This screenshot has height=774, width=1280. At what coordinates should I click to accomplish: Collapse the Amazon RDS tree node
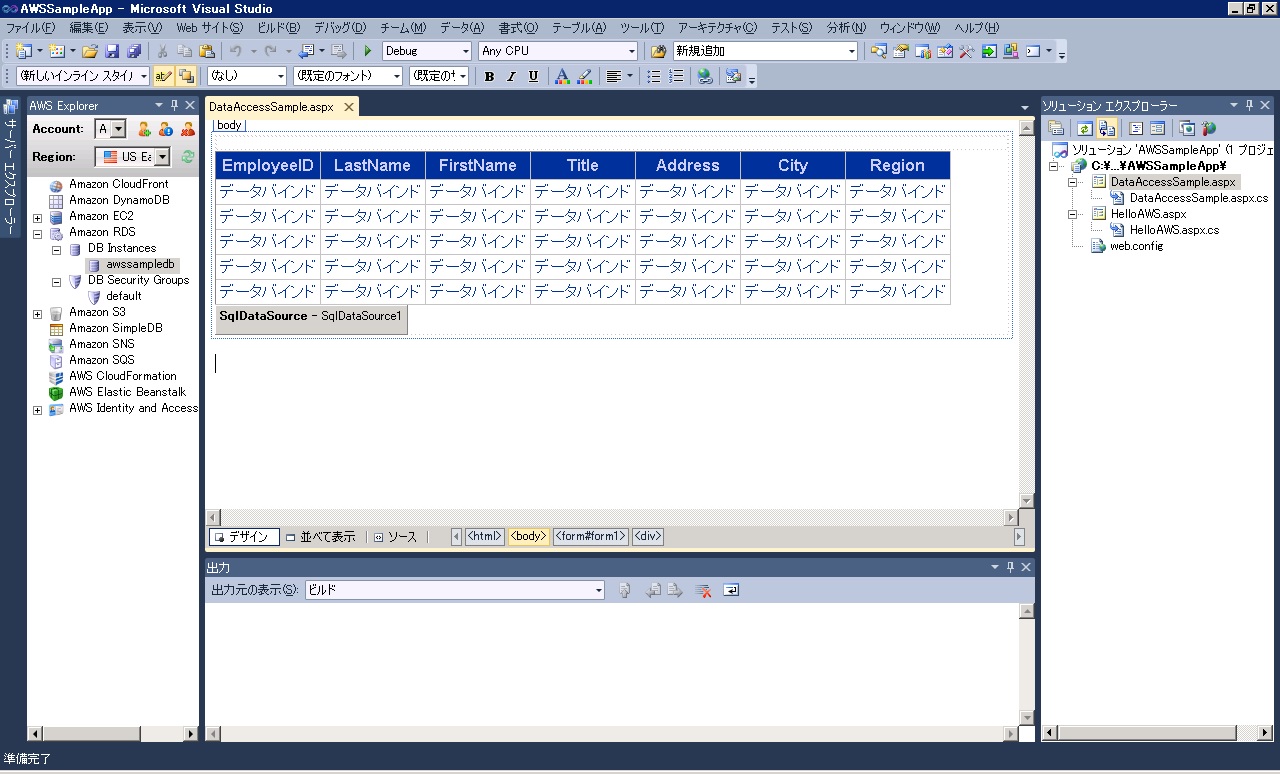(x=38, y=233)
